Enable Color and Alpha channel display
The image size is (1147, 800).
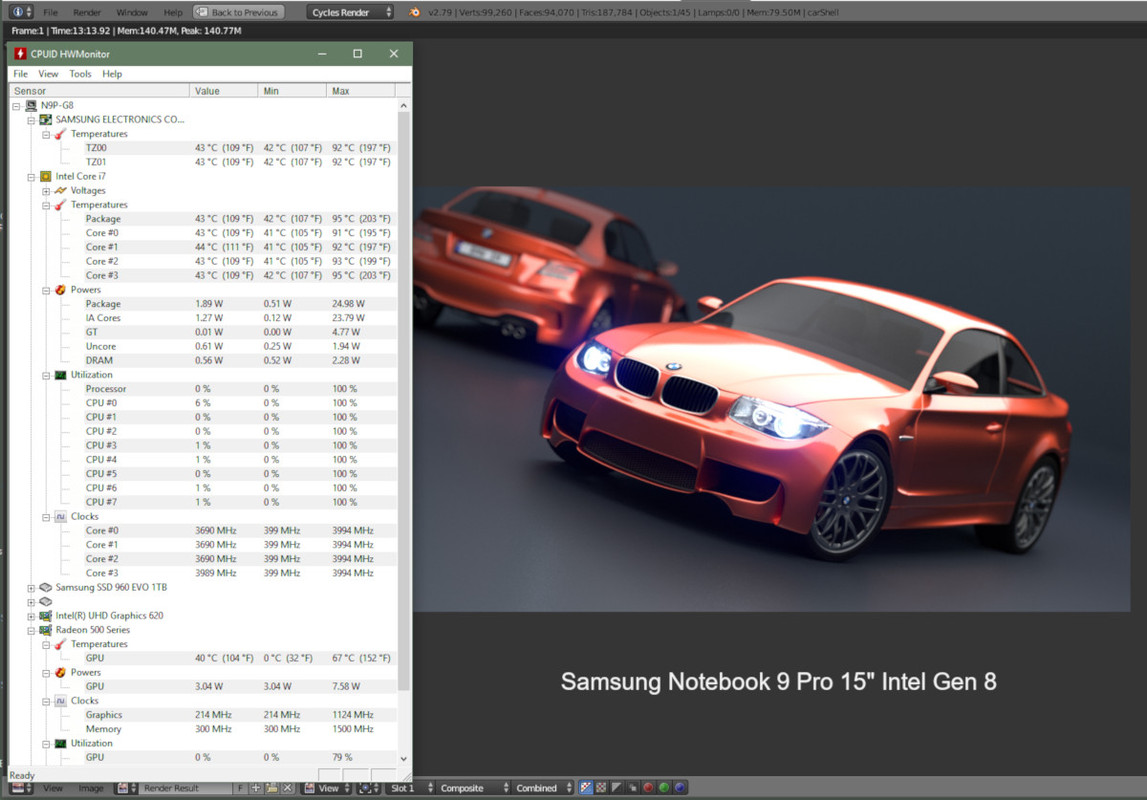(585, 788)
